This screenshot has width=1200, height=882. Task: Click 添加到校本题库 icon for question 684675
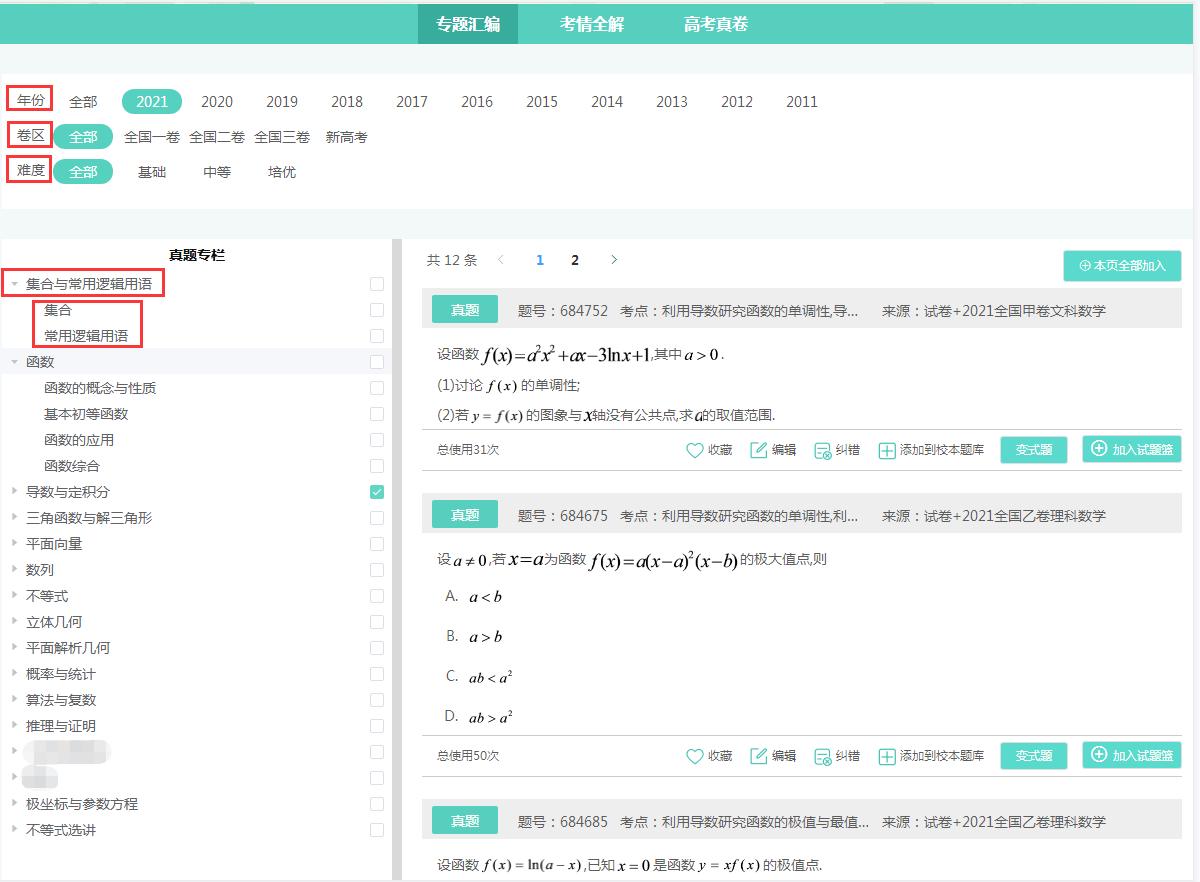click(886, 756)
